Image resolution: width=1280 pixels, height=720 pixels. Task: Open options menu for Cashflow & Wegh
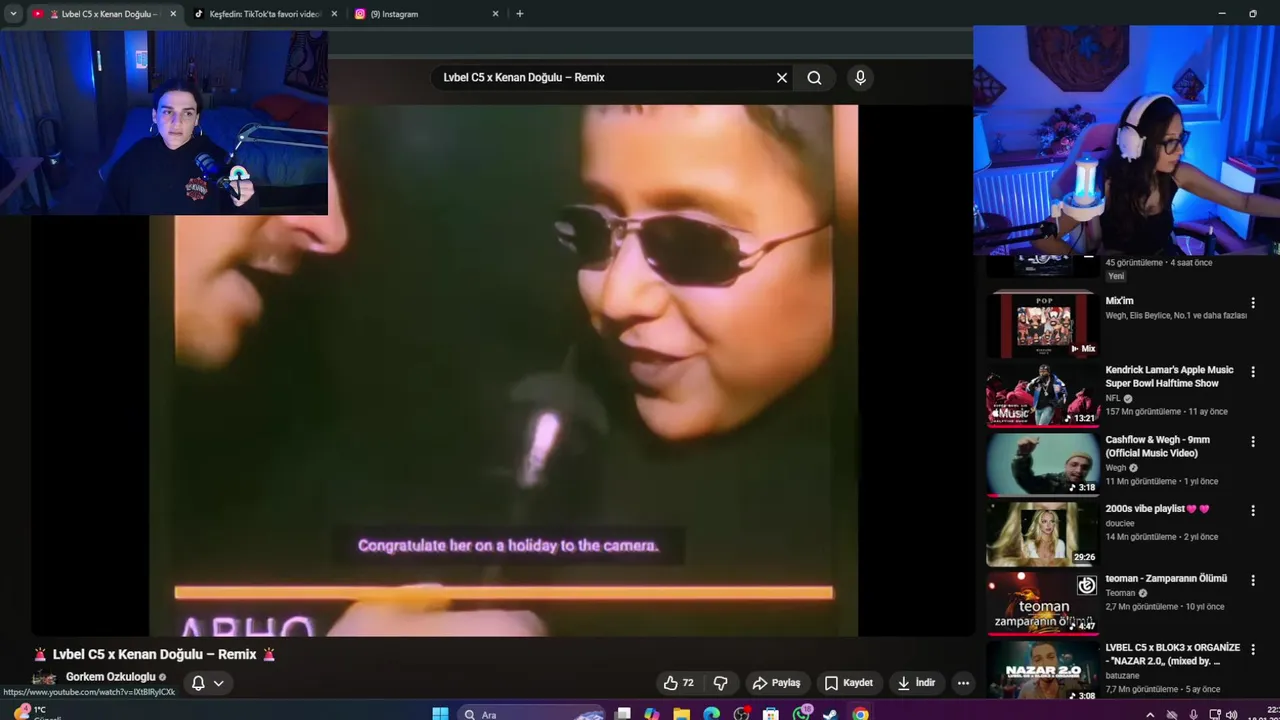[1252, 441]
